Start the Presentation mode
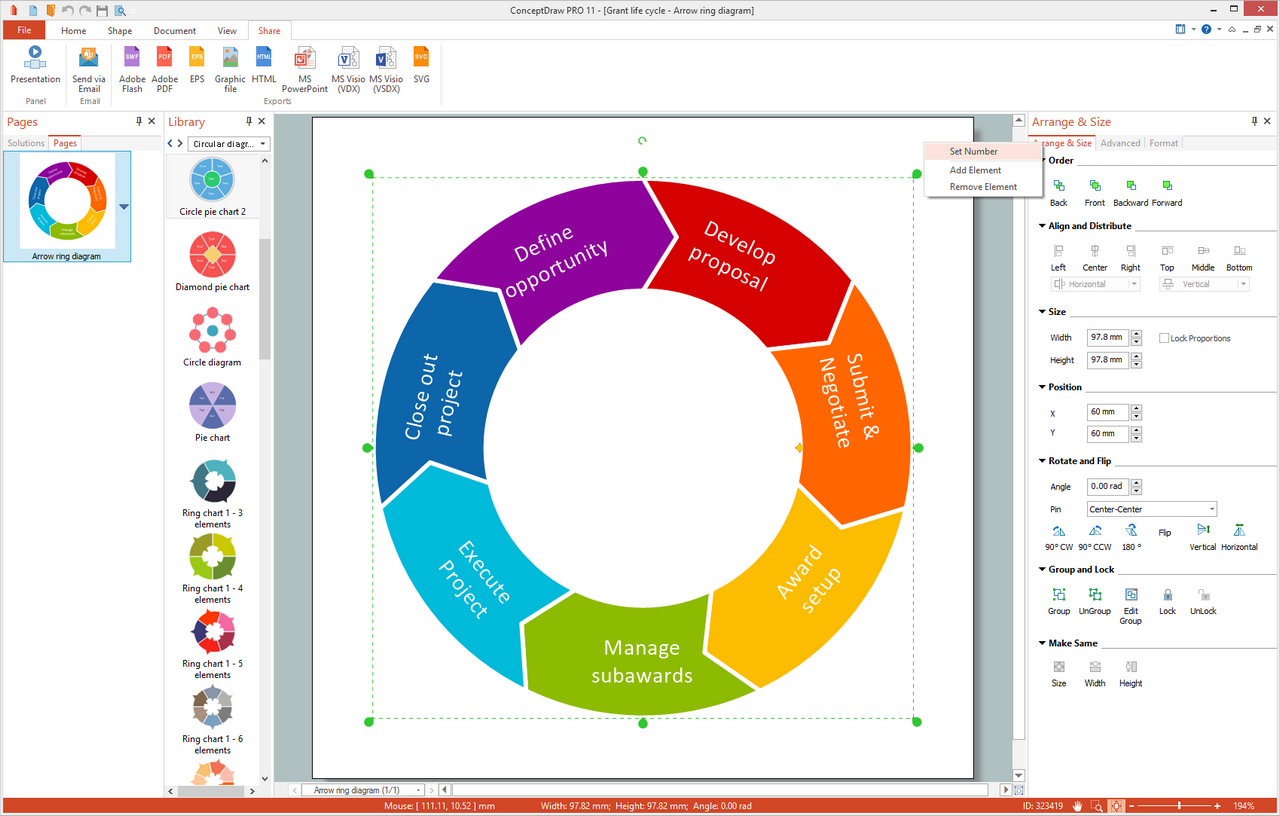 [35, 66]
